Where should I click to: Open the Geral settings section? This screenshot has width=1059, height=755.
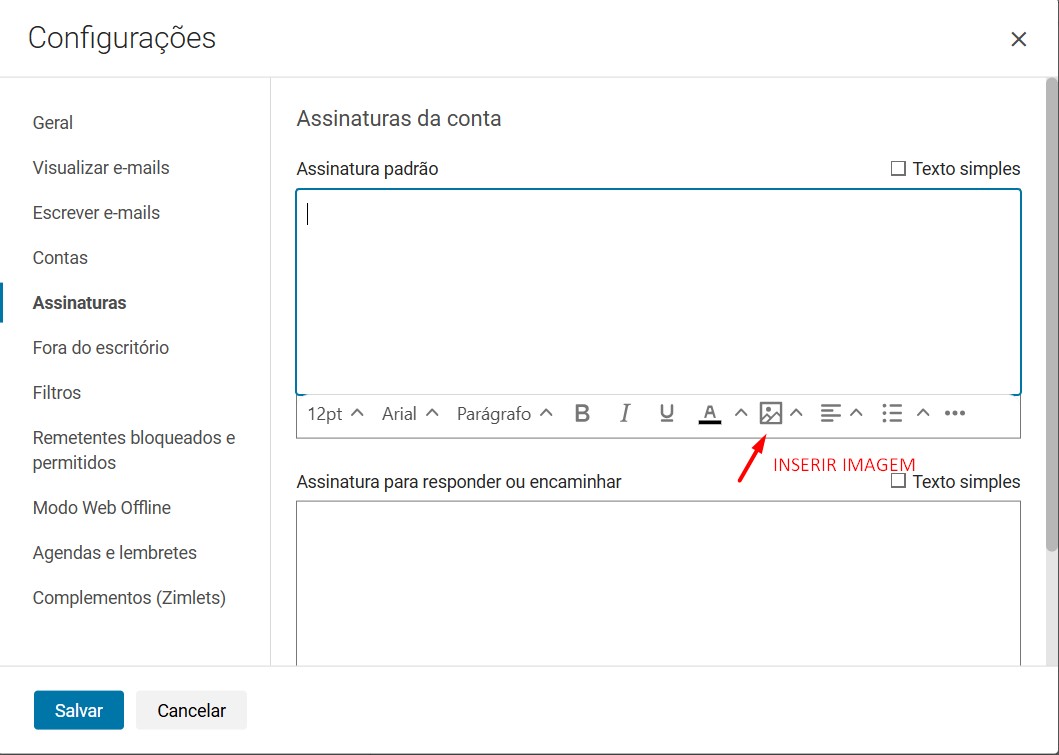click(53, 123)
